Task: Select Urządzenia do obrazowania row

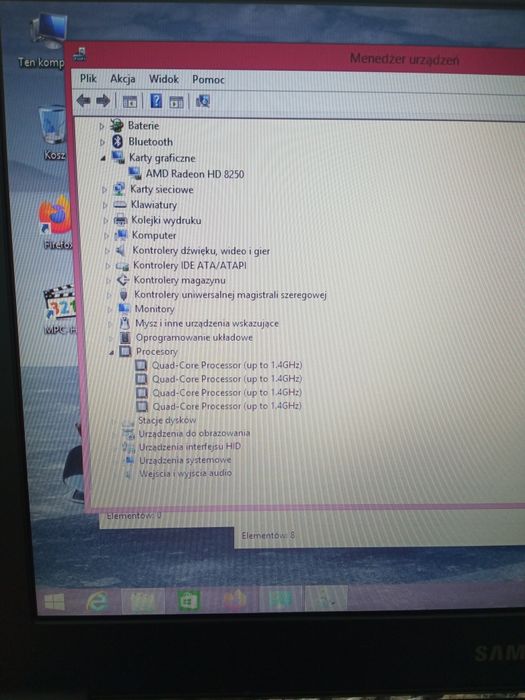Action: [x=194, y=433]
